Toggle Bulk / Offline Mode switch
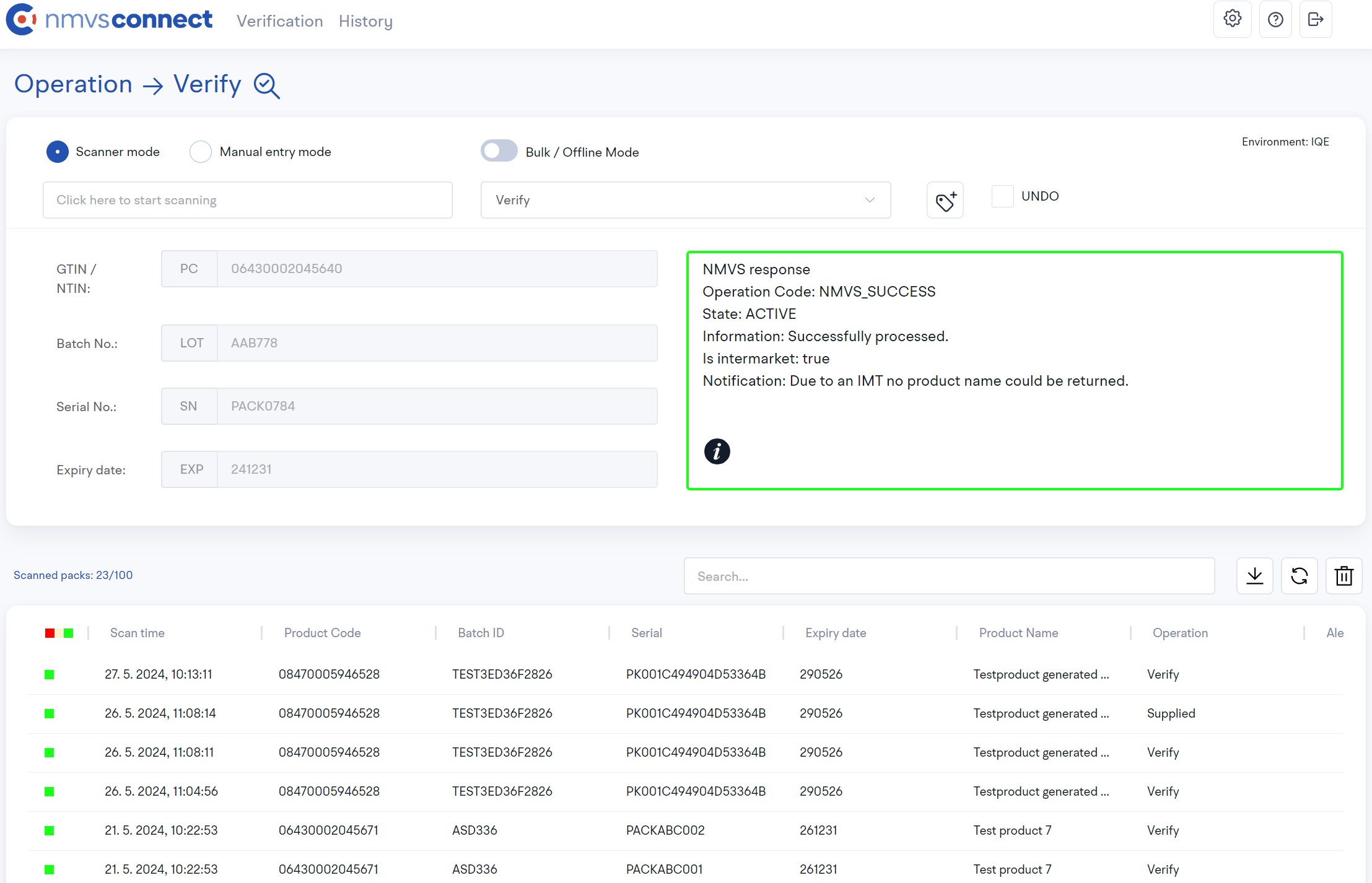 click(499, 151)
